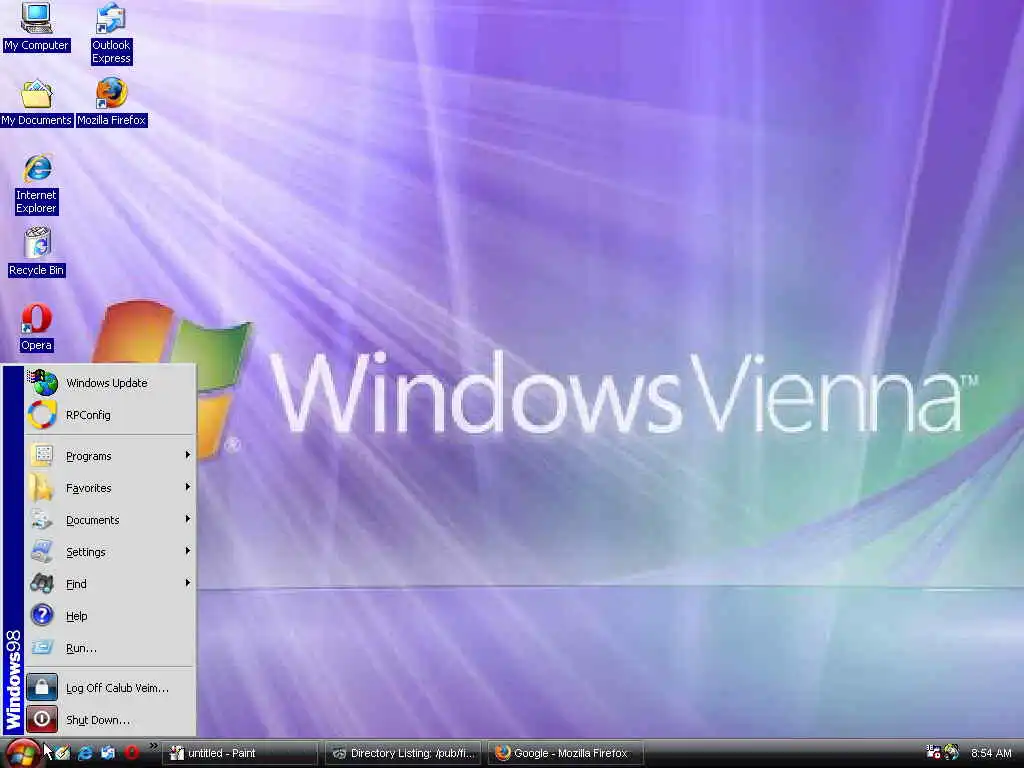Viewport: 1024px width, 768px height.
Task: Click the Find binoculars icon
Action: pos(42,583)
